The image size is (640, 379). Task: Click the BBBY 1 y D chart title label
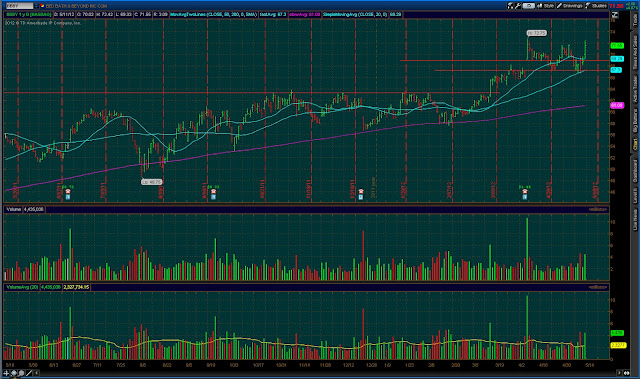28,14
